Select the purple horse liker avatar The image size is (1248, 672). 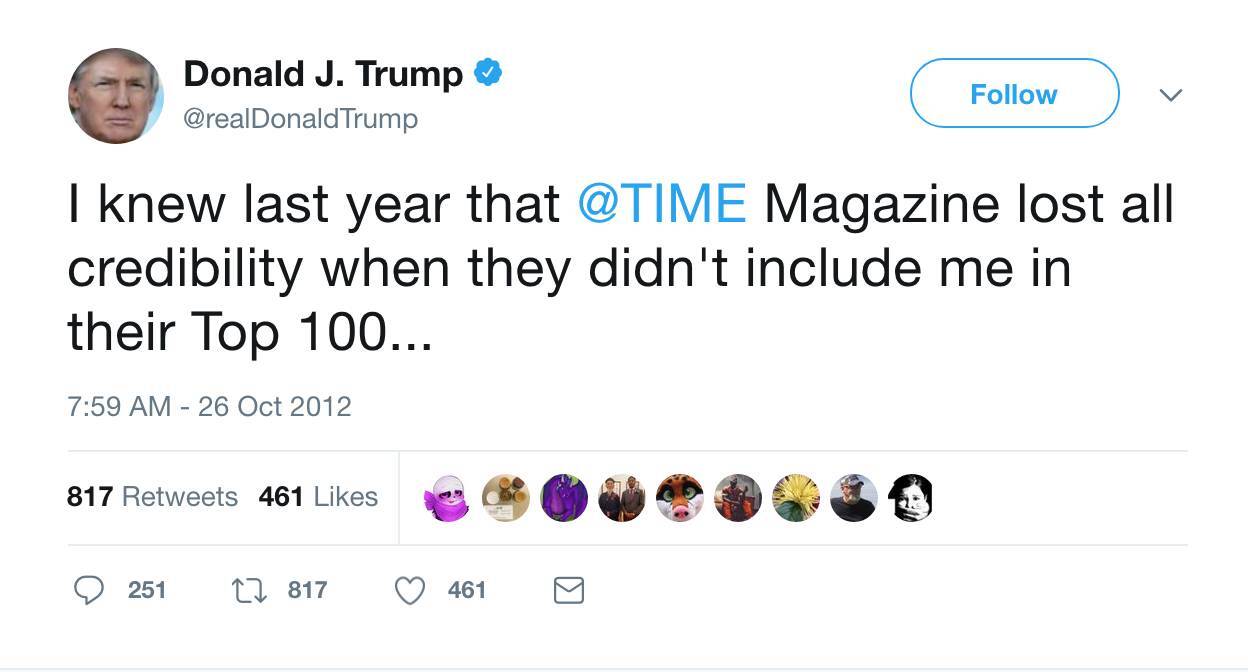[x=564, y=497]
